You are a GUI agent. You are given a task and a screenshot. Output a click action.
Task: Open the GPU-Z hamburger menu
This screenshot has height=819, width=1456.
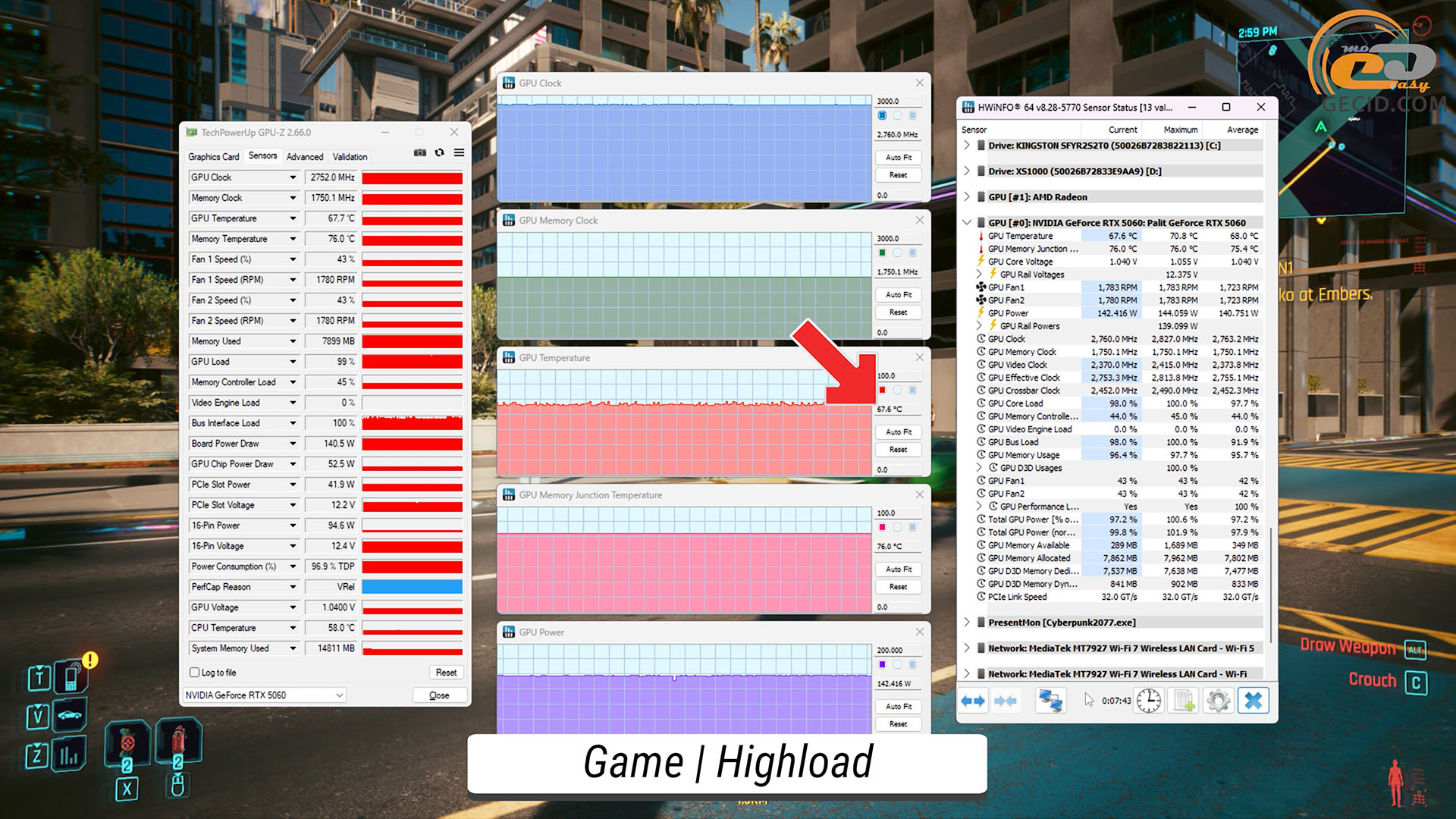[x=459, y=152]
